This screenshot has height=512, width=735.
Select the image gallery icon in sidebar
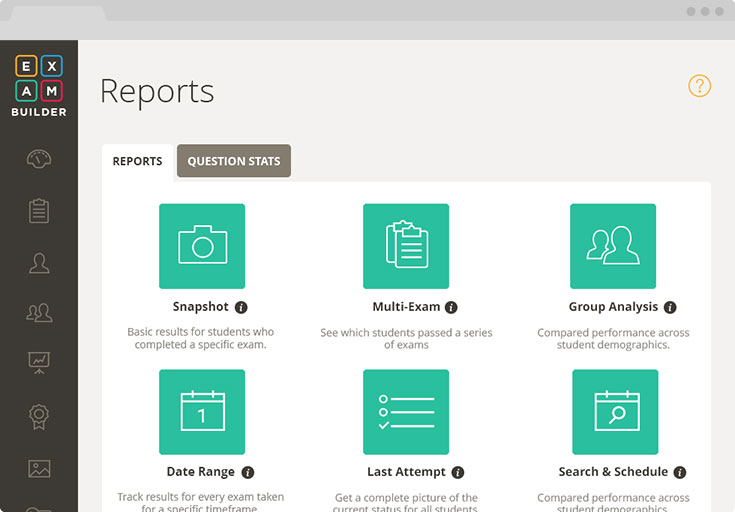click(39, 468)
